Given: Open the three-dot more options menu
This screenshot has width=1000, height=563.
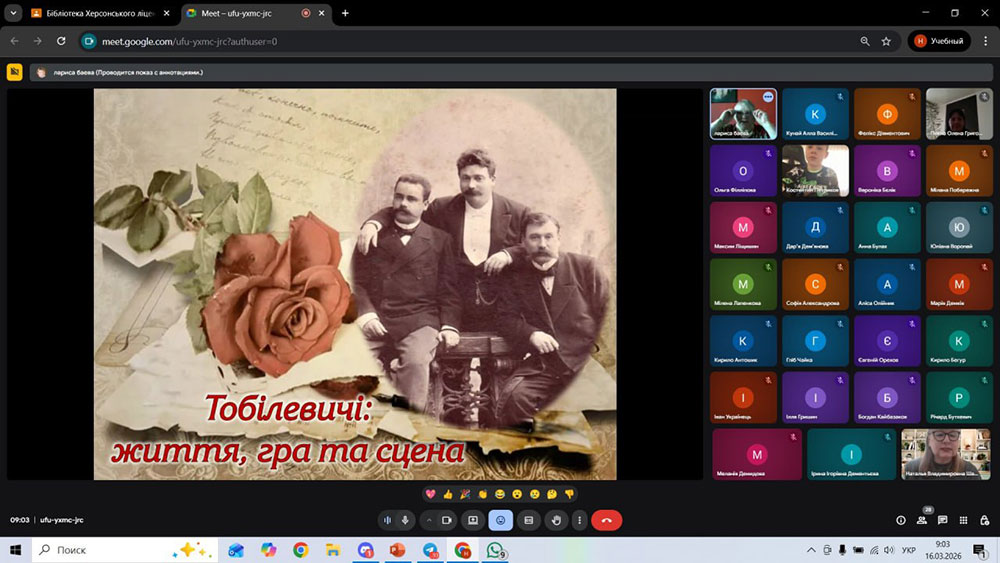Looking at the screenshot, I should click(579, 520).
